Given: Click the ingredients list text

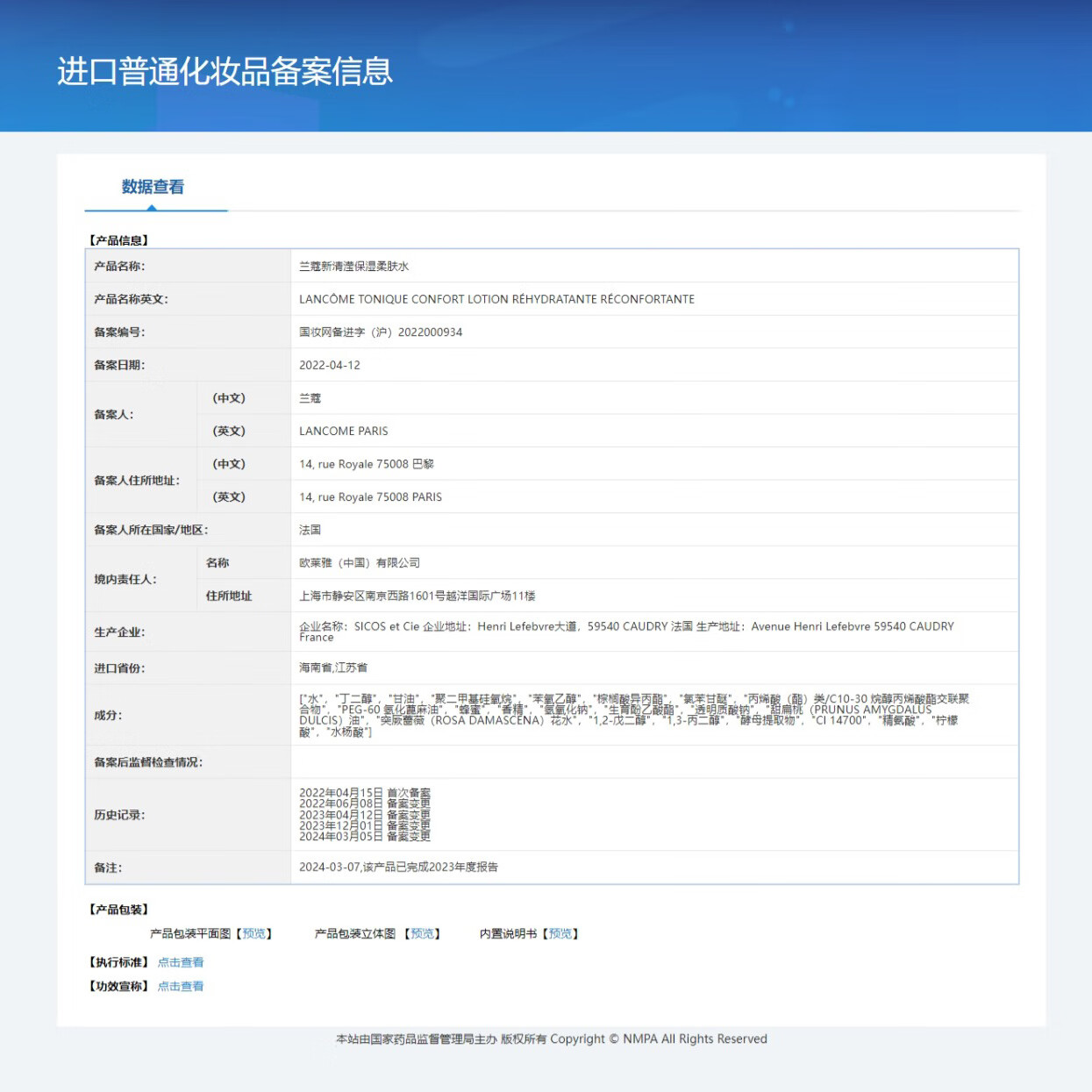Looking at the screenshot, I should point(634,716).
